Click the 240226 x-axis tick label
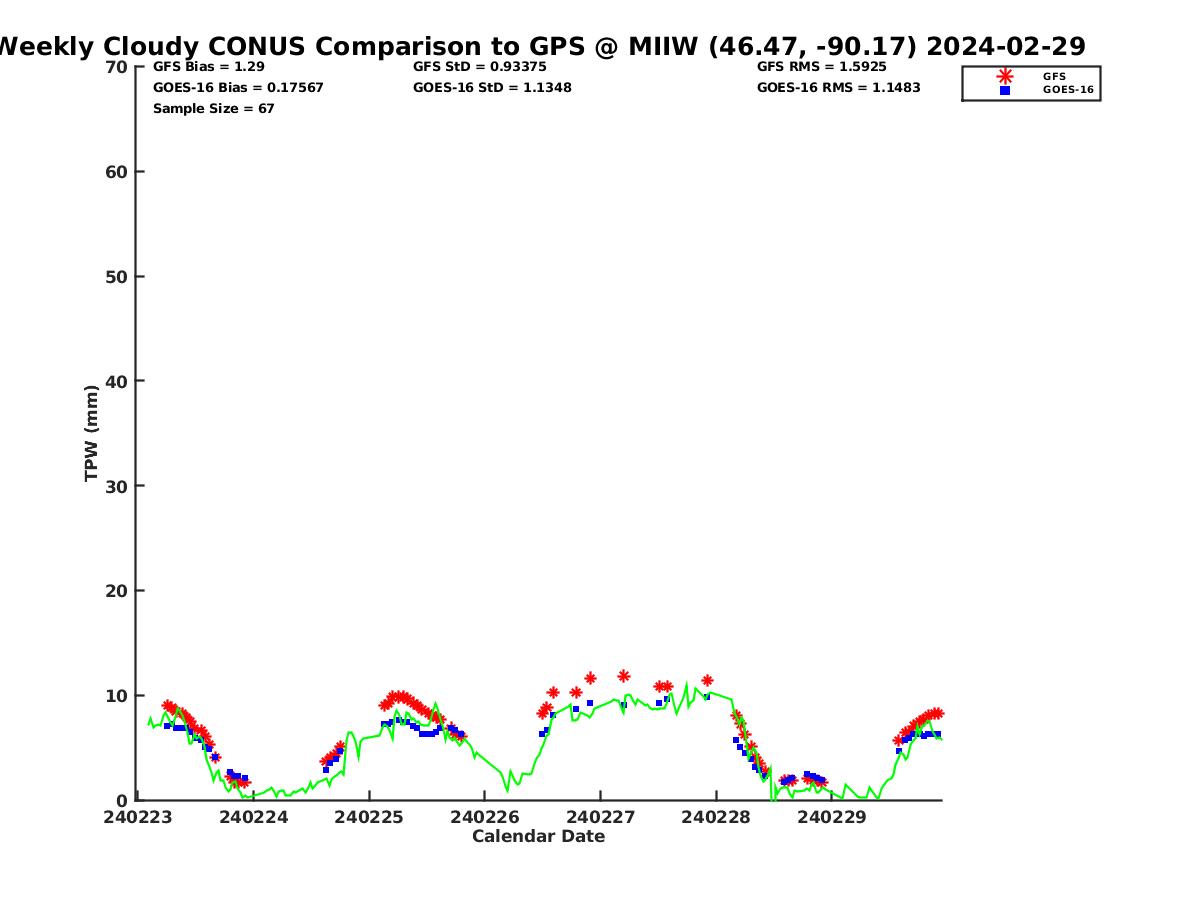 [x=485, y=817]
